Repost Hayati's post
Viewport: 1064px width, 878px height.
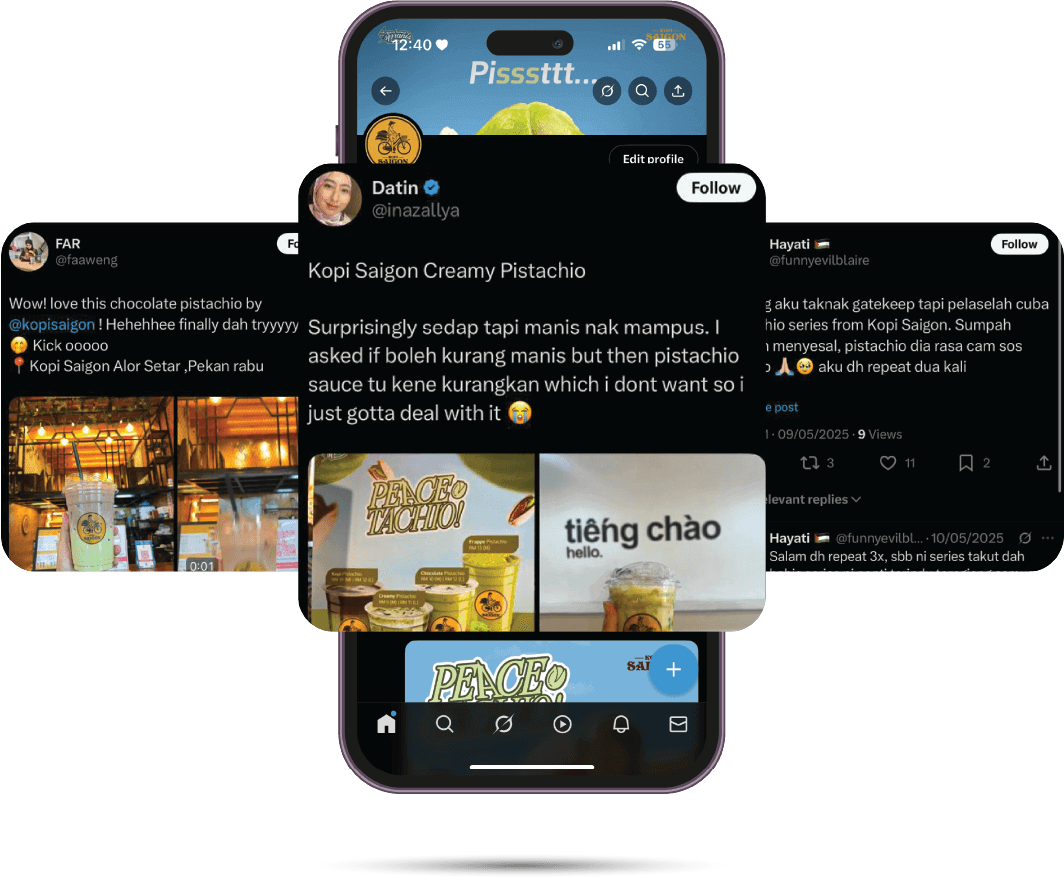pos(810,463)
